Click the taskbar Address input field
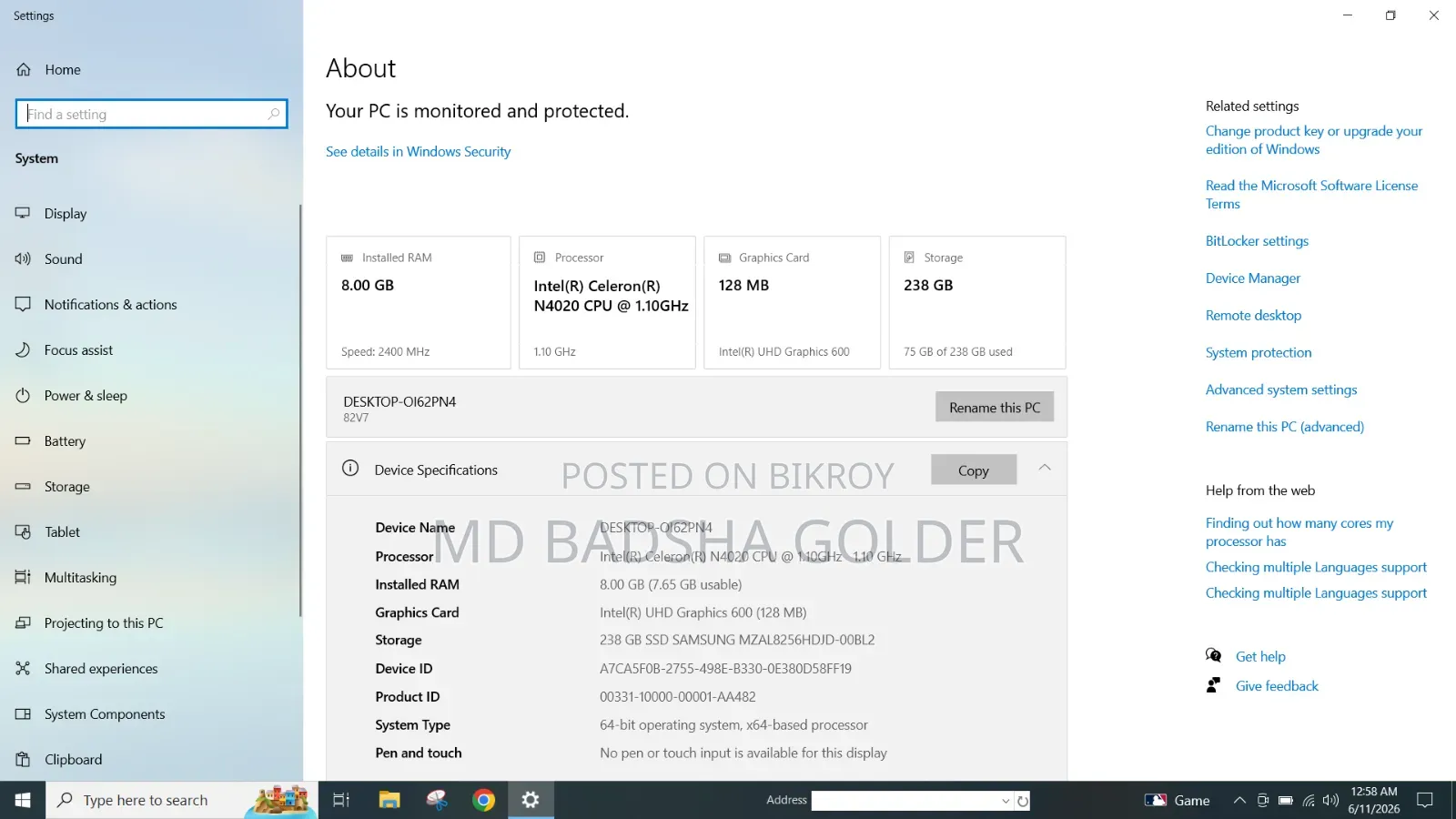 (x=905, y=801)
